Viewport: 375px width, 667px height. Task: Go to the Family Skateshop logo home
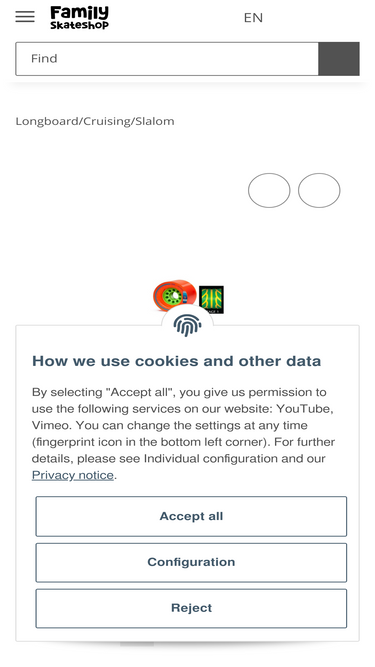pos(80,17)
